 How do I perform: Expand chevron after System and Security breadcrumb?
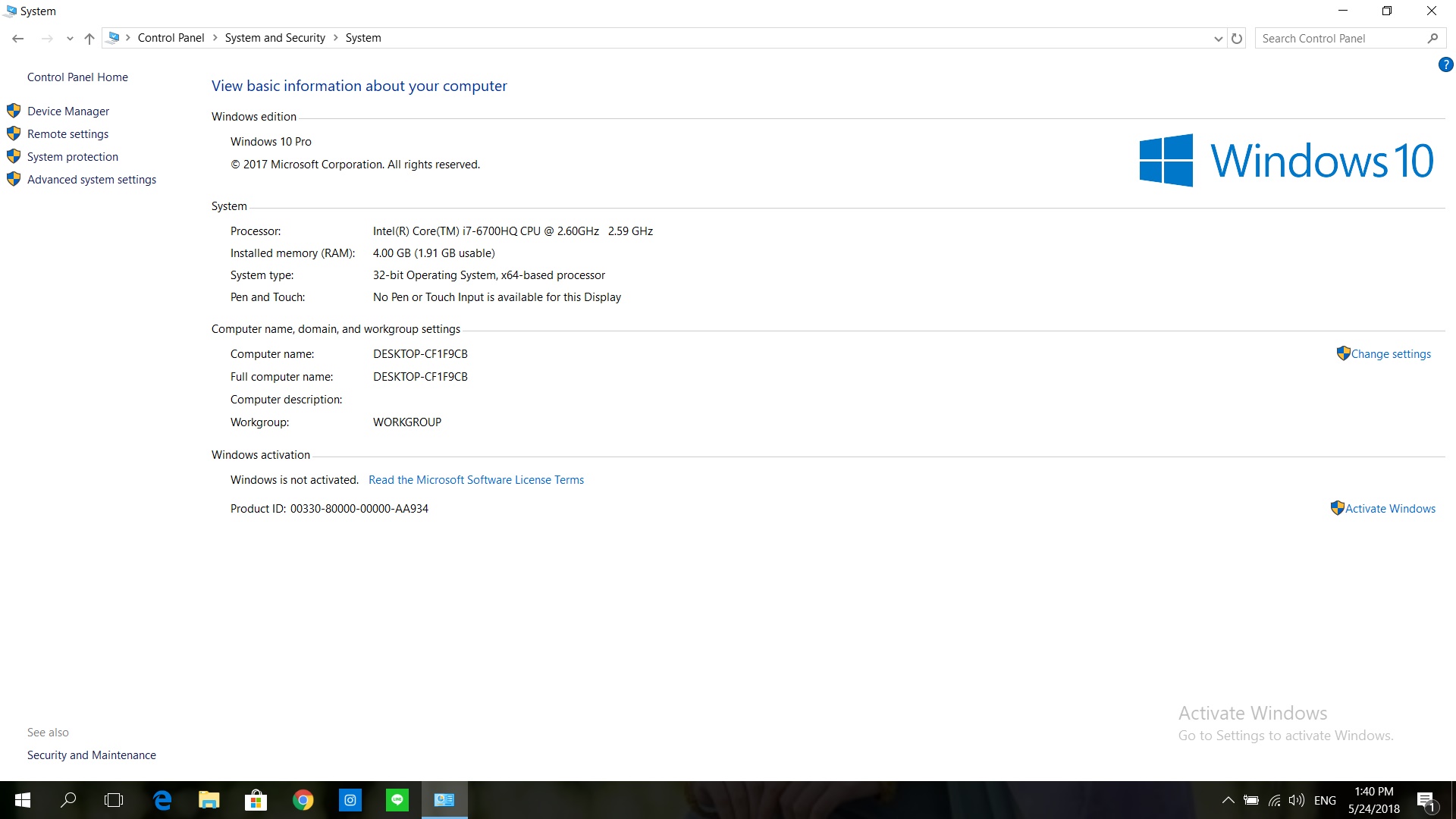(x=336, y=38)
